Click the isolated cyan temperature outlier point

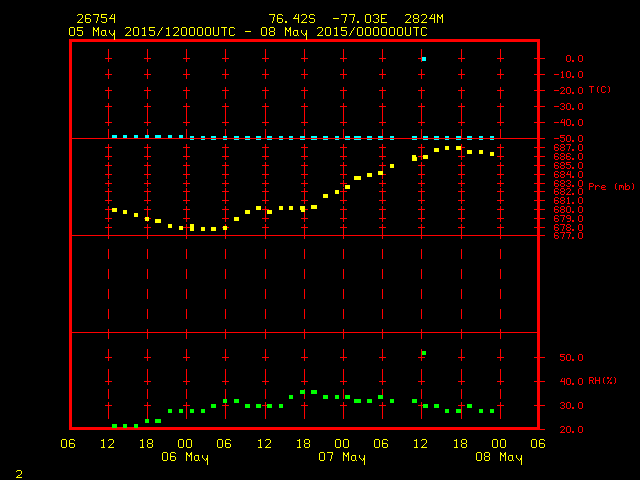[424, 59]
